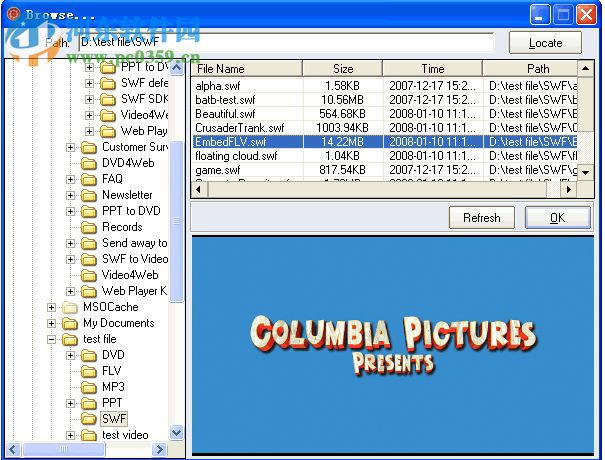Image resolution: width=605 pixels, height=460 pixels.
Task: Expand the SWF to Video folder node
Action: click(70, 259)
